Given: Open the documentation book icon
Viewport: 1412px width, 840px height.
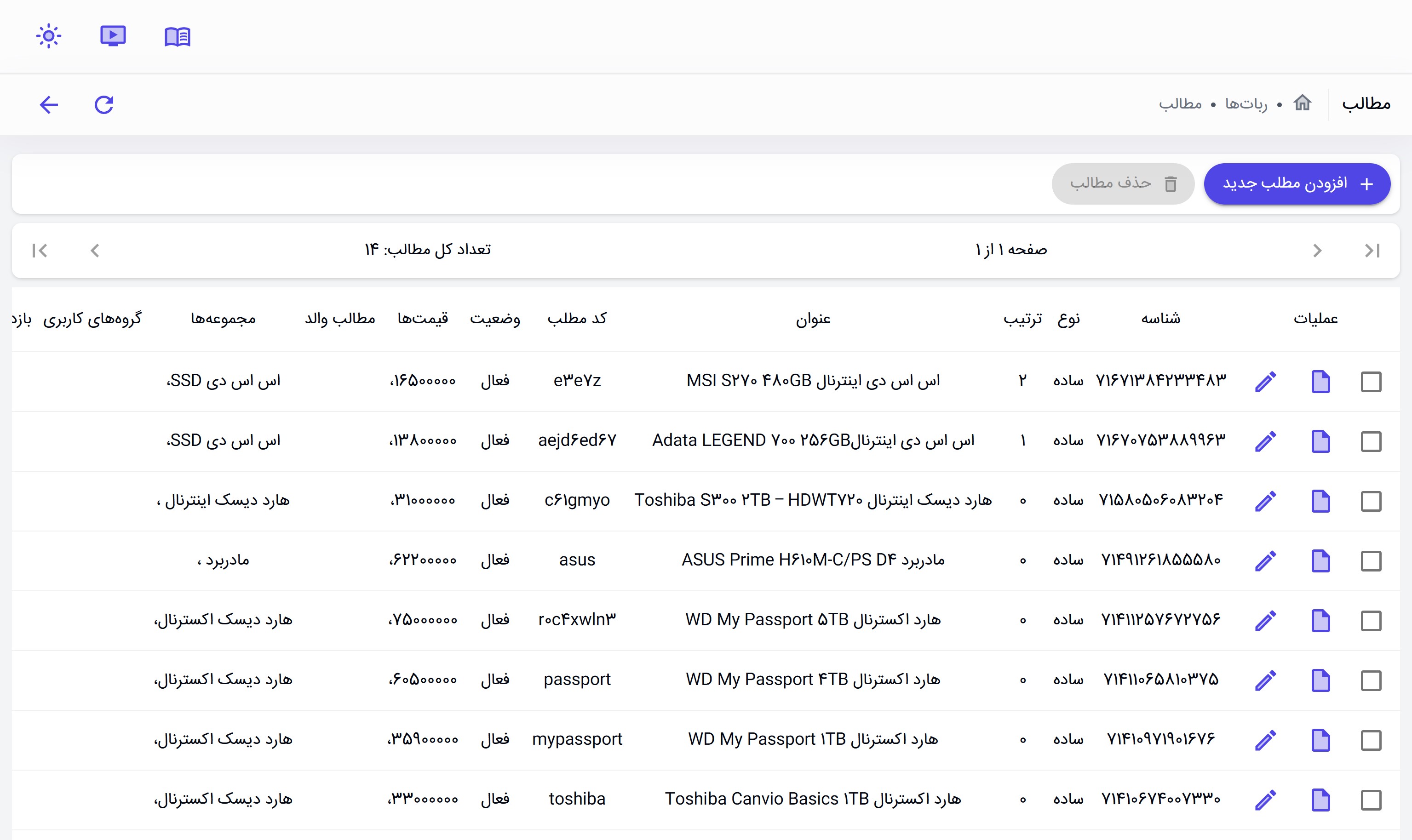Looking at the screenshot, I should point(177,37).
